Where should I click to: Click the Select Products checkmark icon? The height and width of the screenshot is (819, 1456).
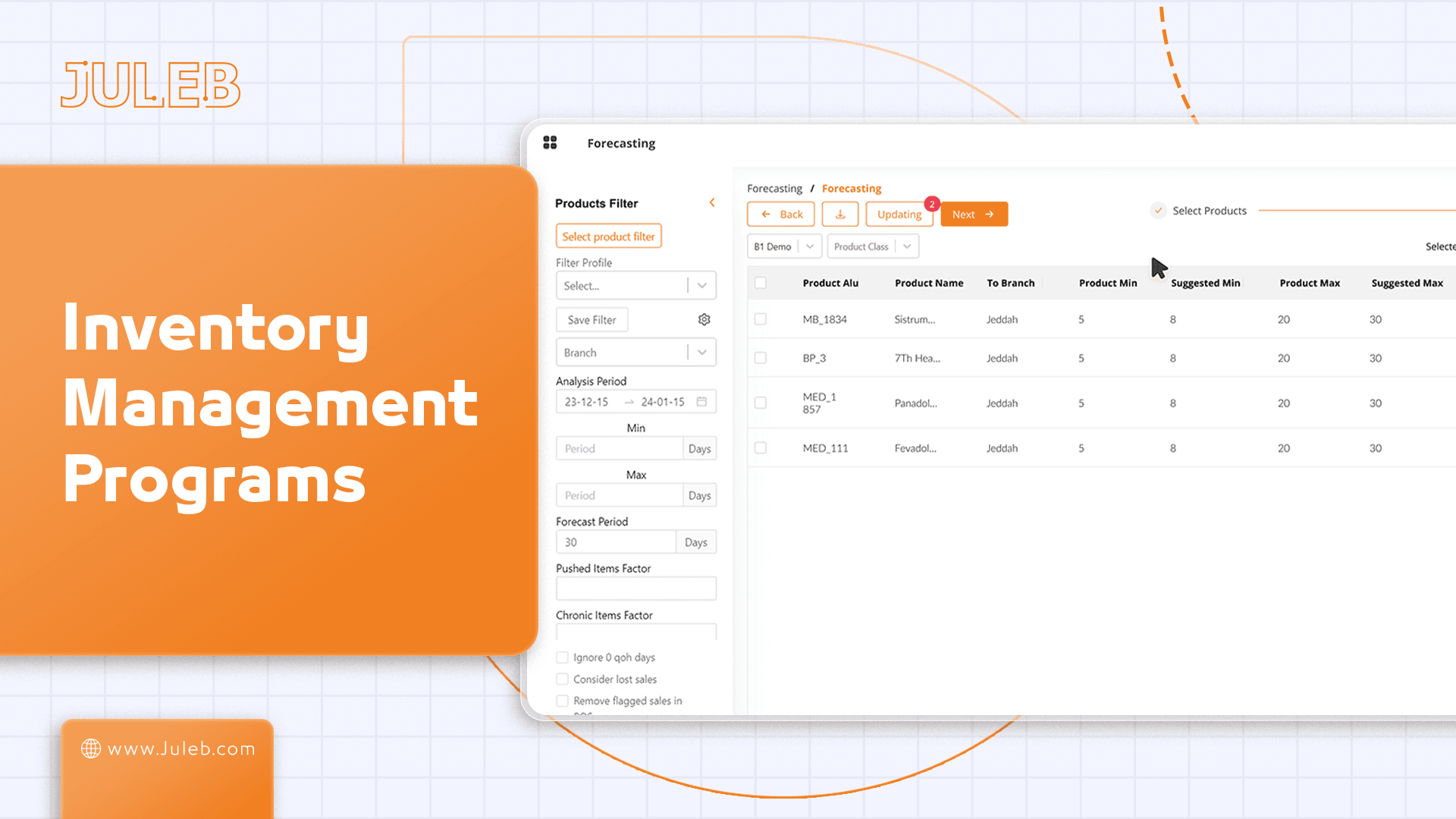click(1158, 210)
